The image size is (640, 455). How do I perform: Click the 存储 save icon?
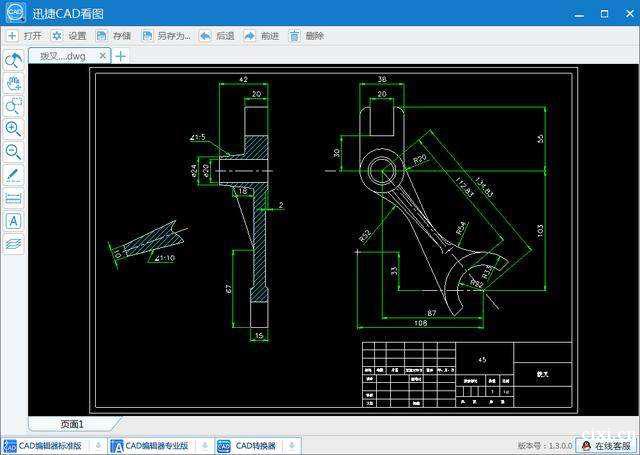click(x=101, y=36)
